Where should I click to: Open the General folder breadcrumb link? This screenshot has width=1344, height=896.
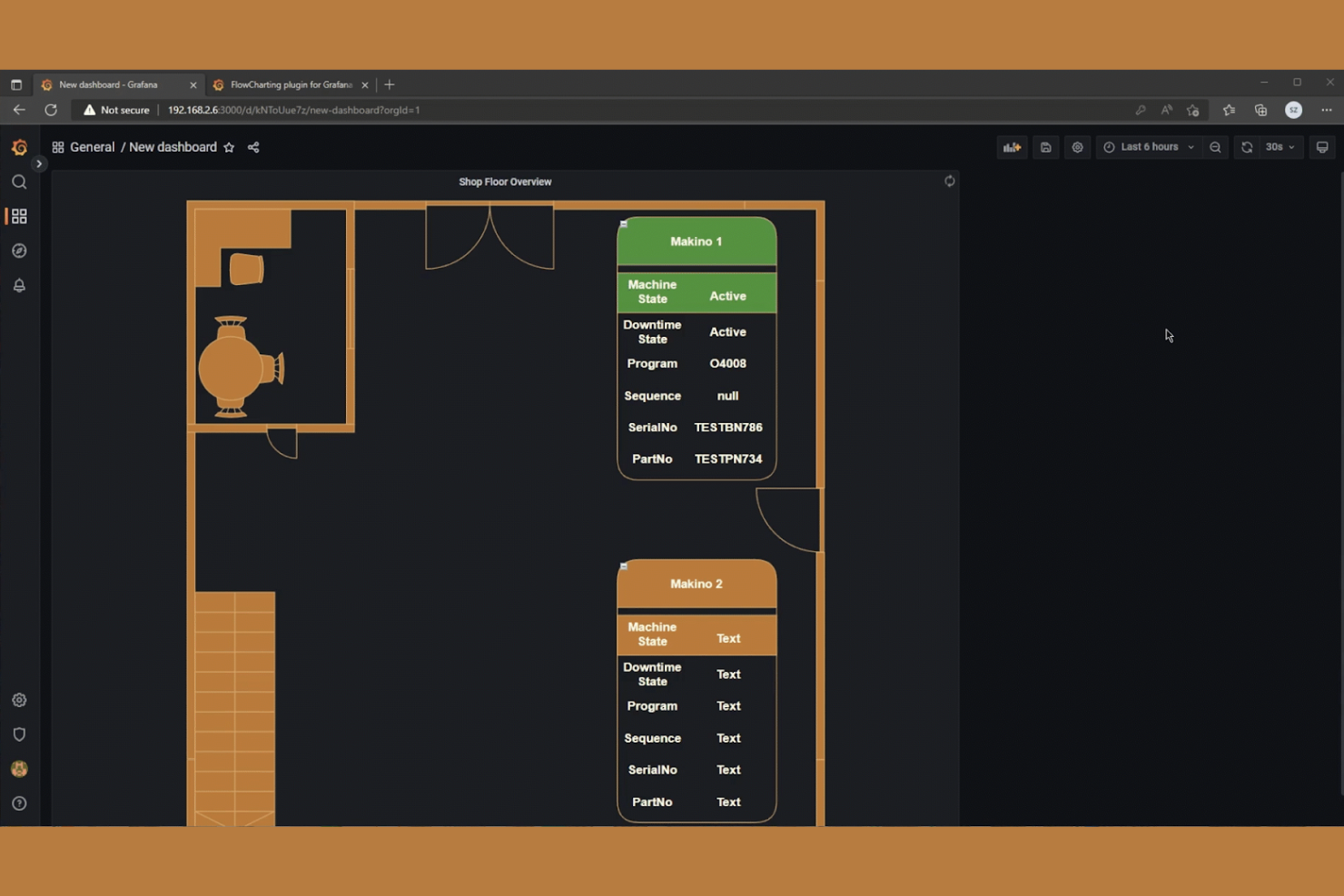pyautogui.click(x=92, y=146)
